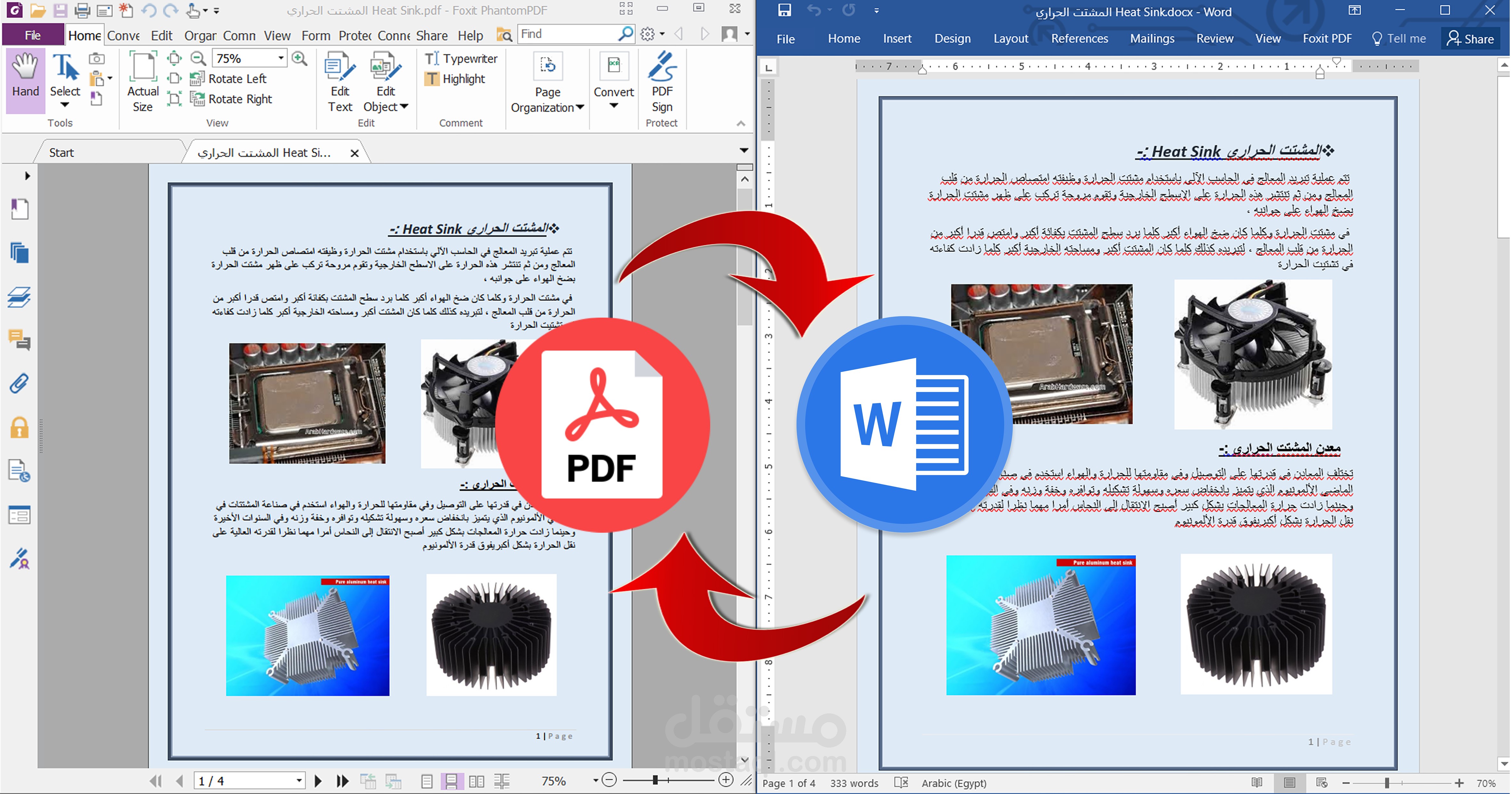Close the Heat Sink PDF document tab
The image size is (1512, 794).
point(355,153)
